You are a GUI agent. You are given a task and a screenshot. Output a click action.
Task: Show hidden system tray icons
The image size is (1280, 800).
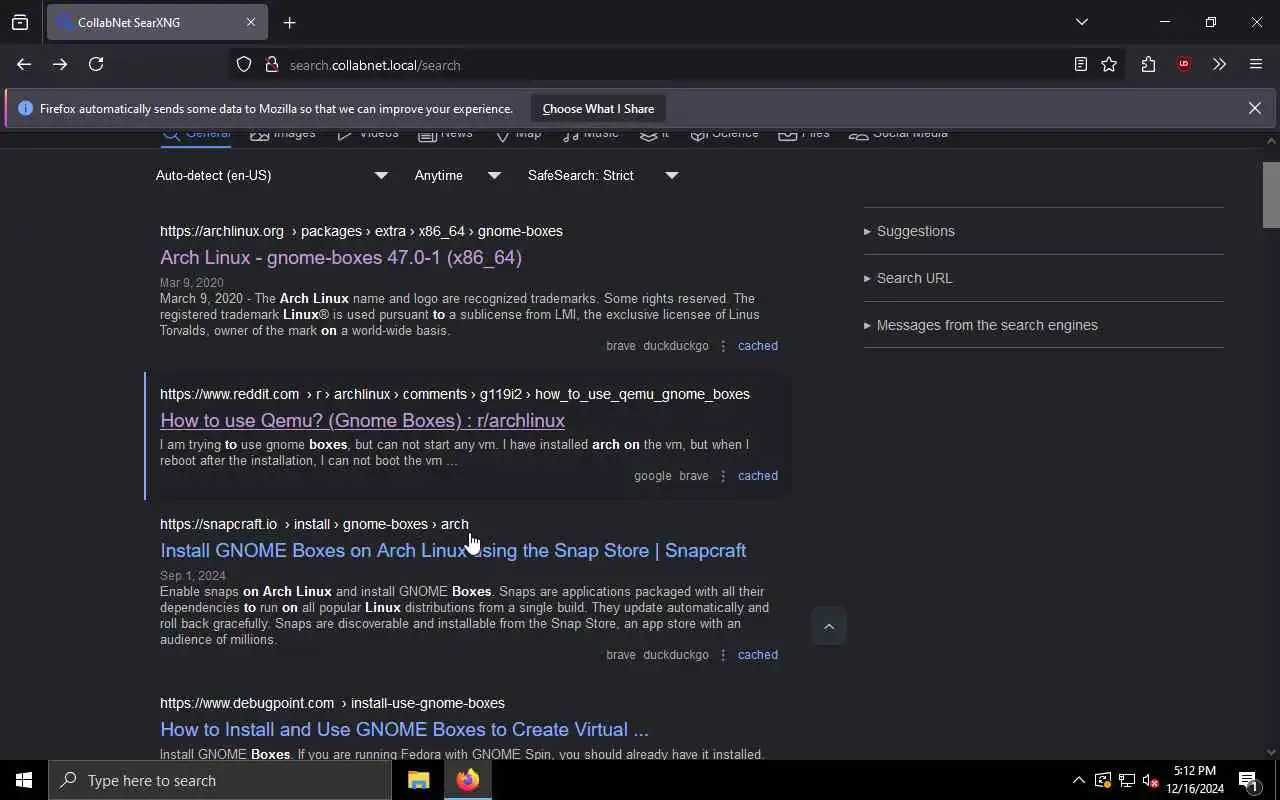click(1078, 780)
